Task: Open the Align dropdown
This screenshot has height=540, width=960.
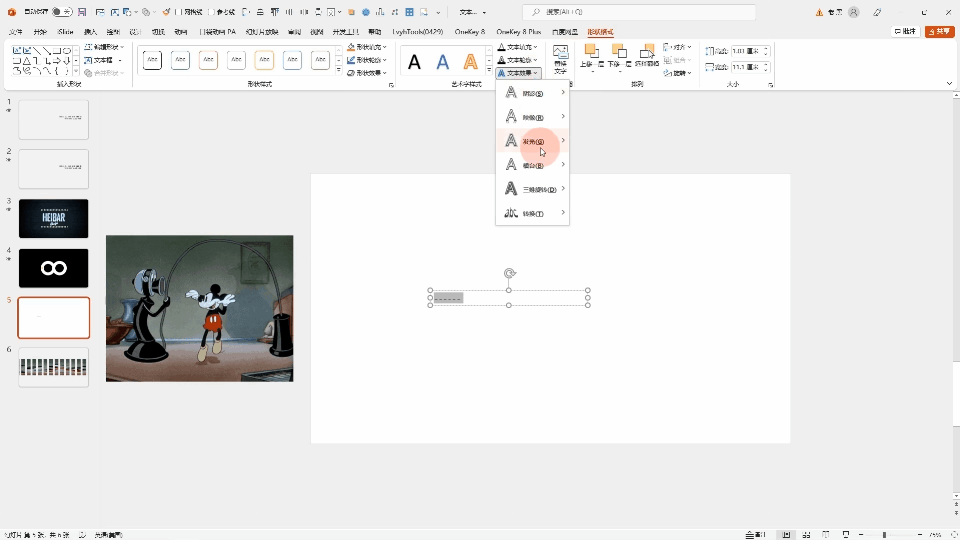Action: (677, 47)
